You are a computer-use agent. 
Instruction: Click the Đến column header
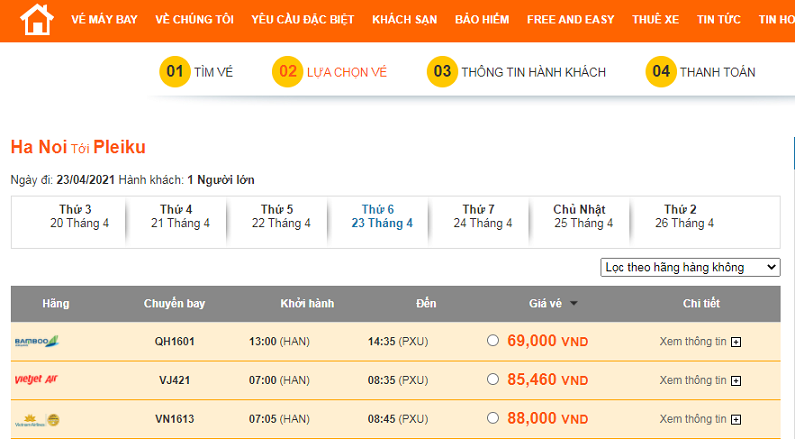tap(426, 304)
